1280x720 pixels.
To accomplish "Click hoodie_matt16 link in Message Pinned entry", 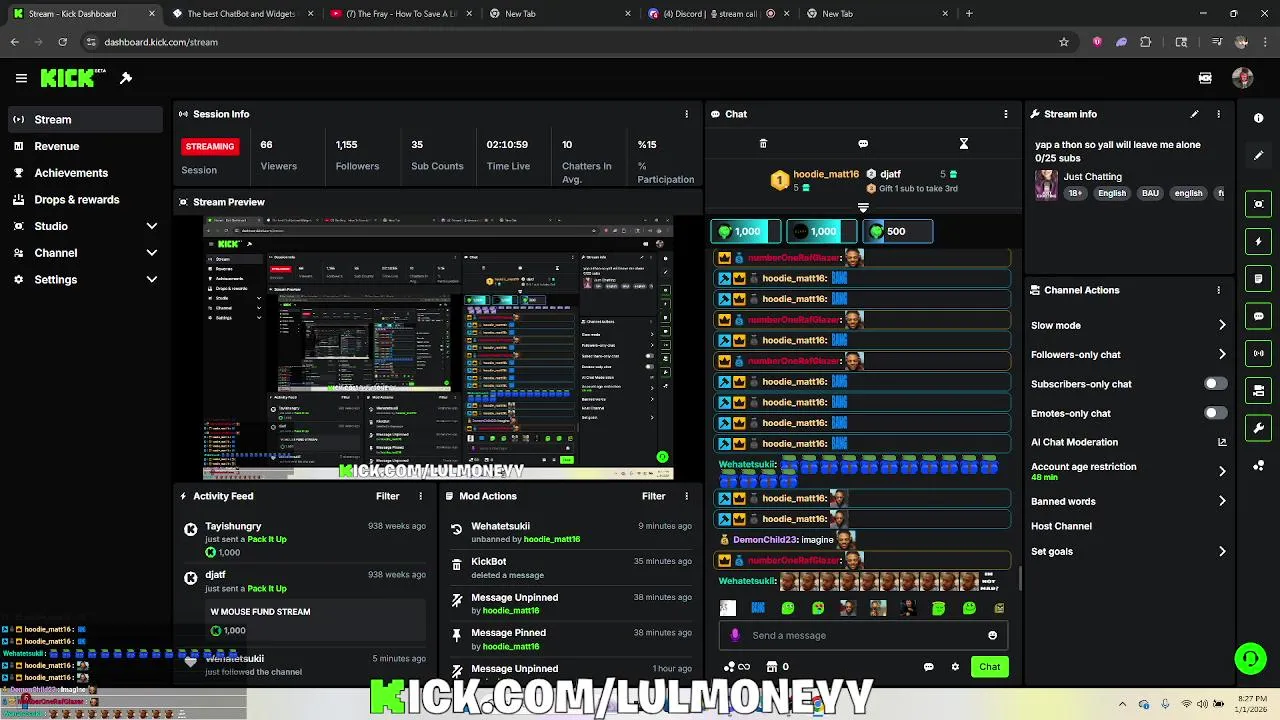I will coord(510,646).
